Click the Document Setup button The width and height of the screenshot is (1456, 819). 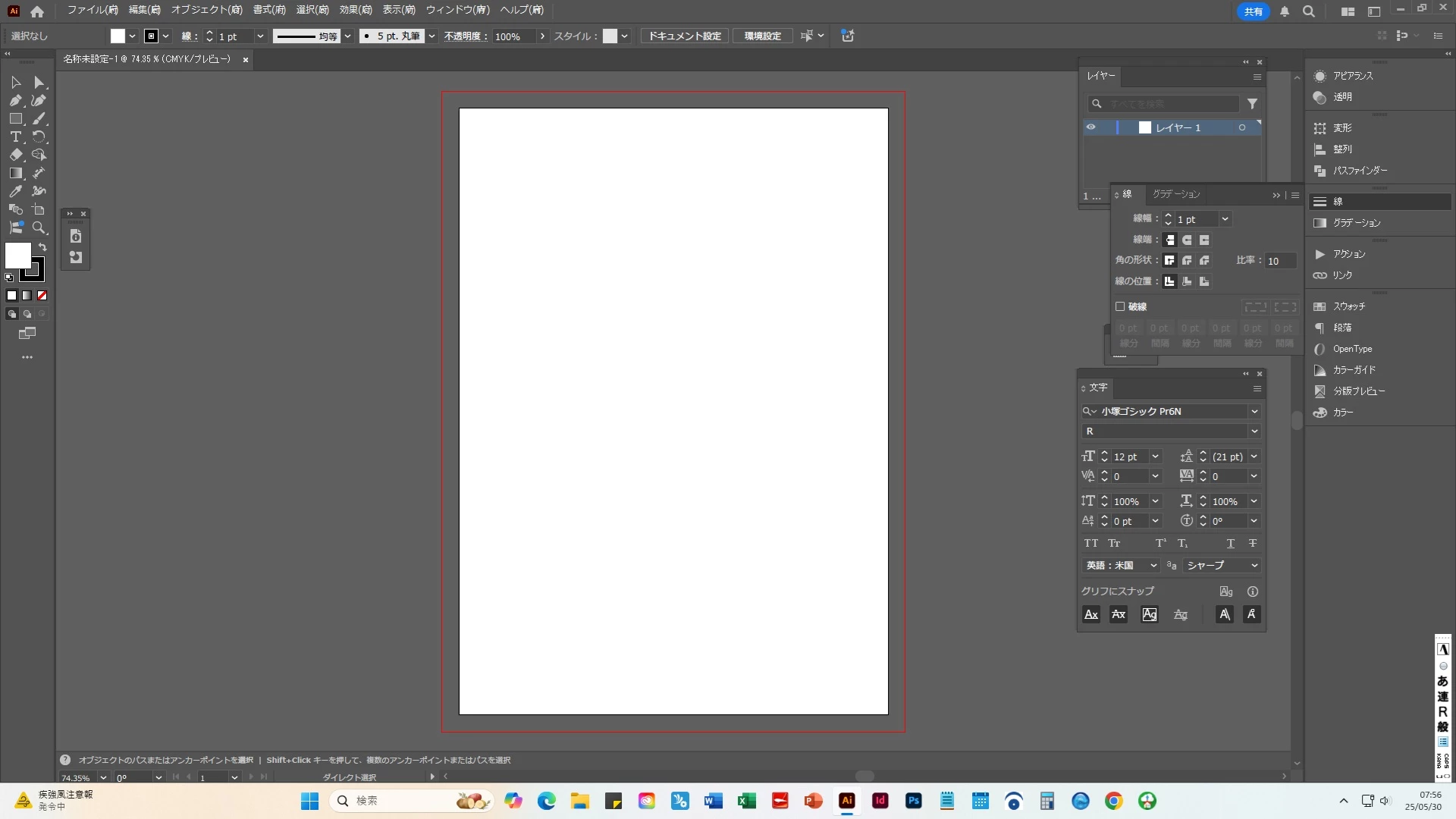click(684, 36)
